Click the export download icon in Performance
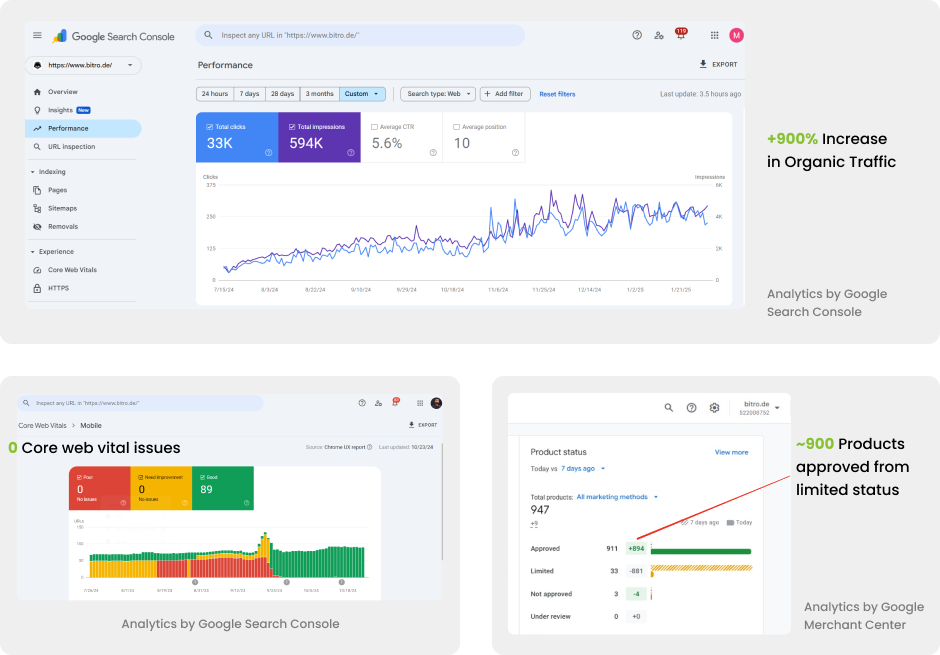This screenshot has height=655, width=940. [x=703, y=64]
